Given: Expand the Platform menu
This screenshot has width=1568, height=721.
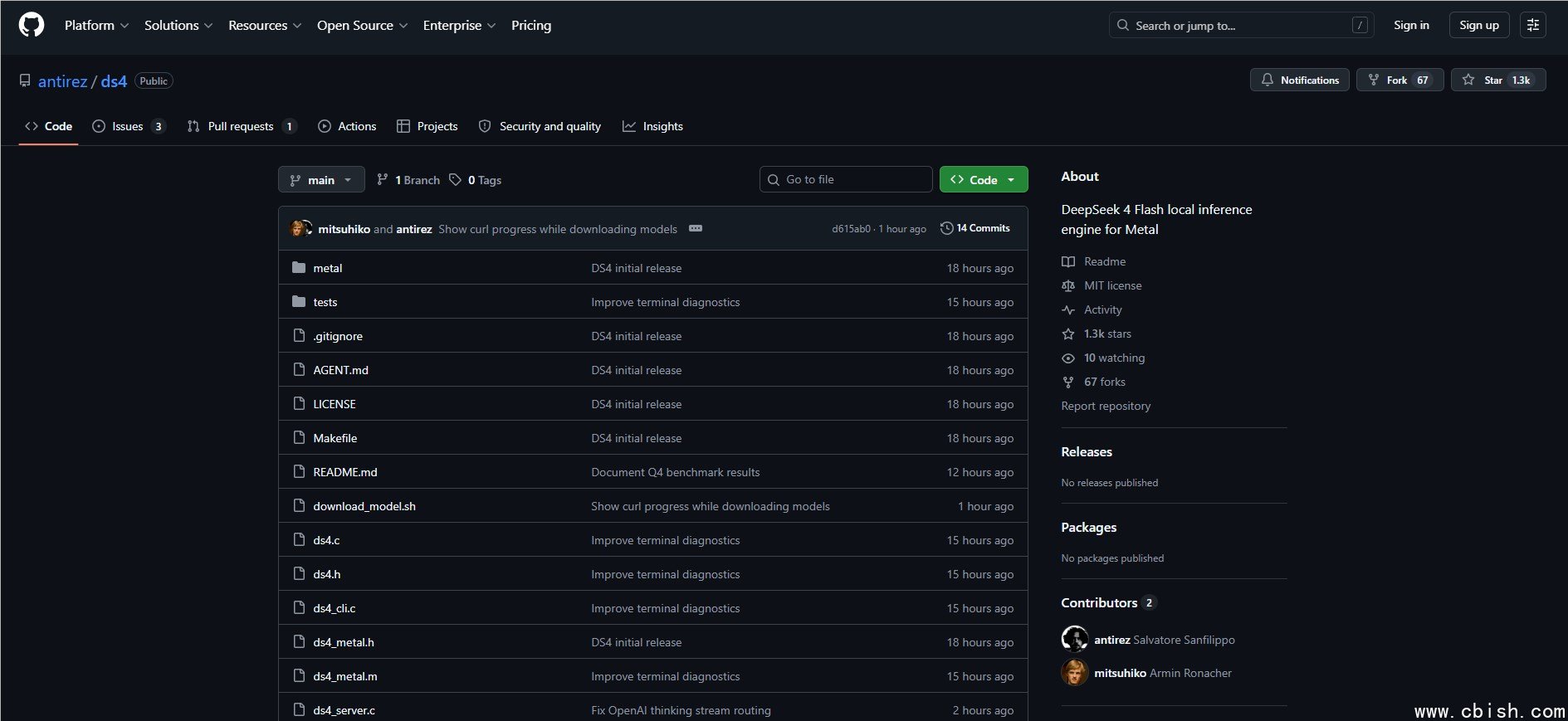Looking at the screenshot, I should [96, 25].
